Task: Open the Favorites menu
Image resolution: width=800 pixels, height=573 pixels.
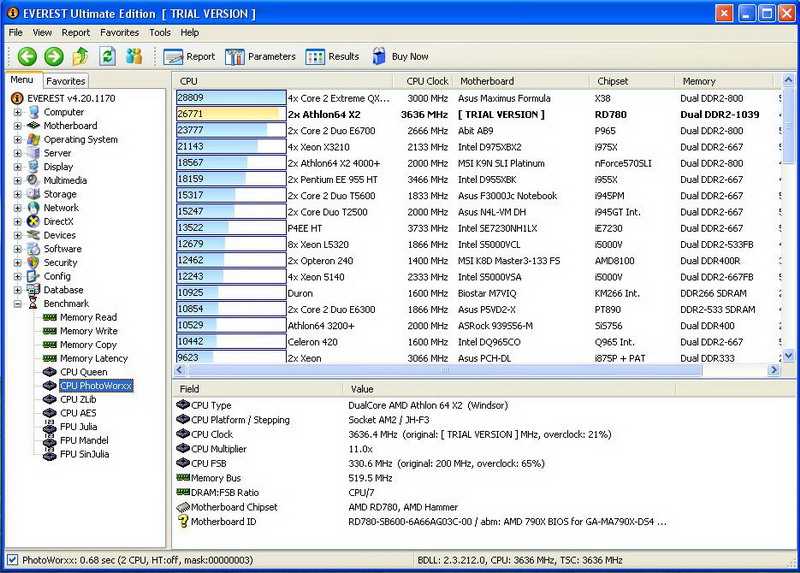Action: pyautogui.click(x=119, y=33)
